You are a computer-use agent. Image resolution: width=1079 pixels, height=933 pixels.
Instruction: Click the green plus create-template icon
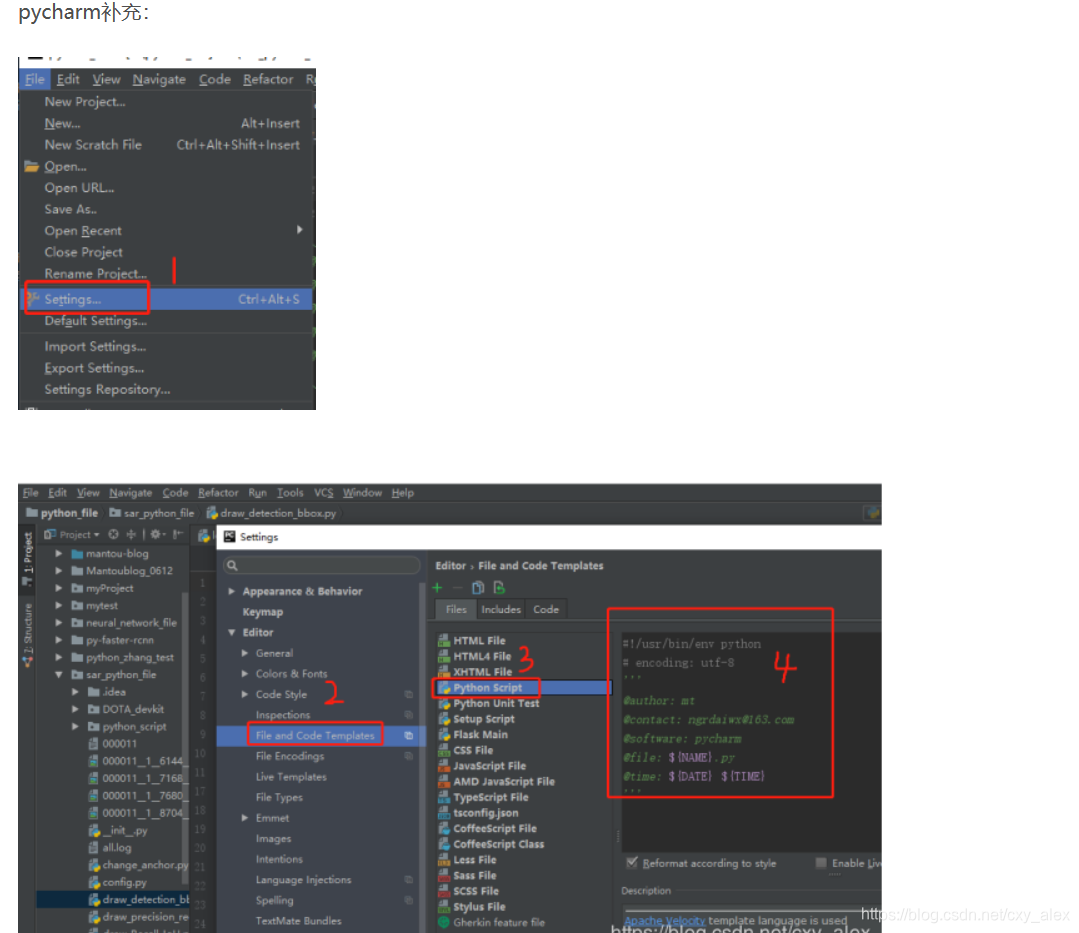437,588
